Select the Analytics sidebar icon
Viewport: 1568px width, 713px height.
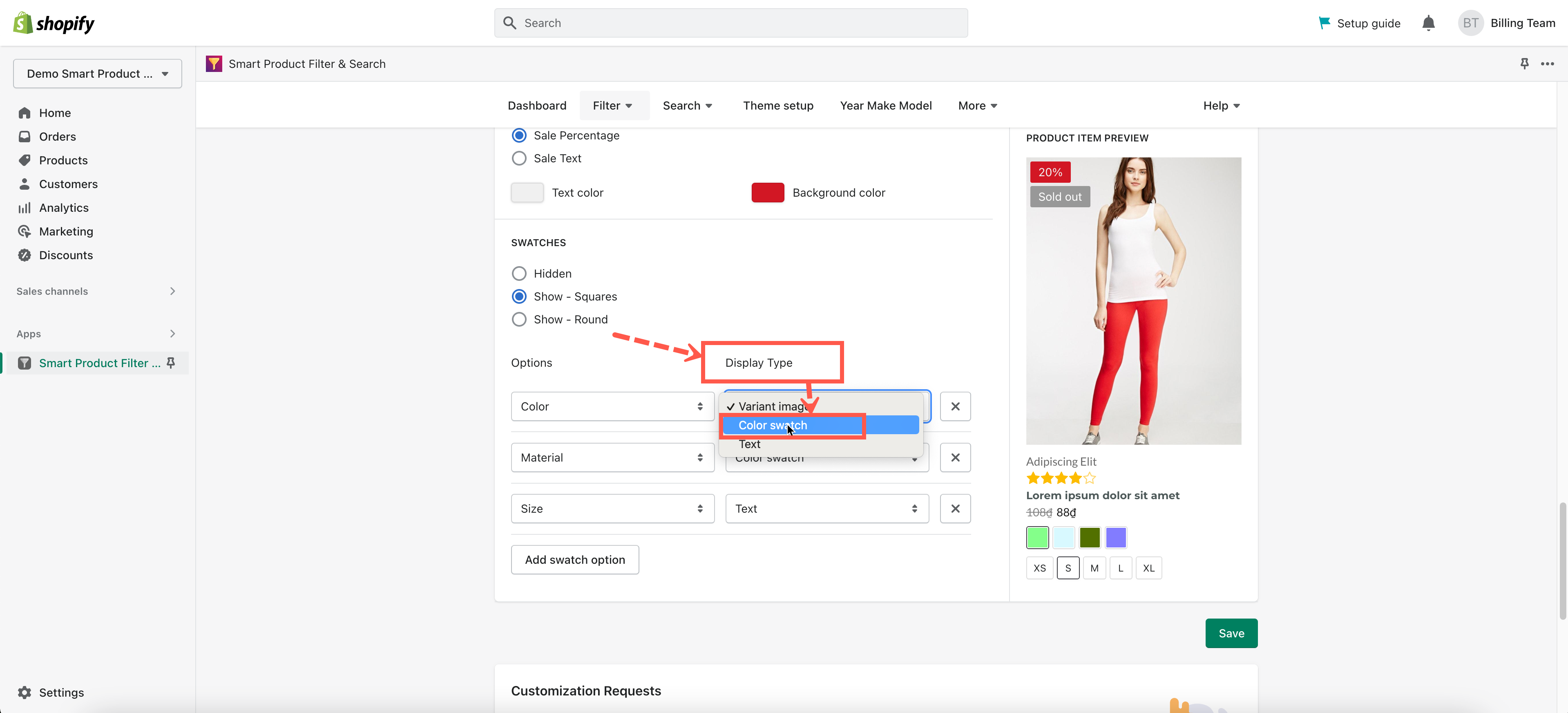click(25, 207)
